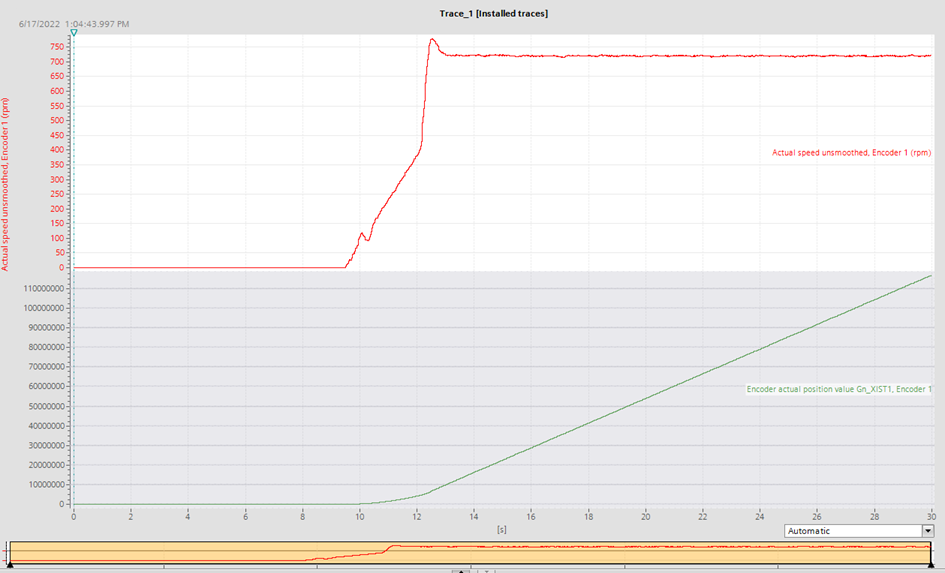Click the '400' tick on the rpm axis
Viewport: 945px width, 573px height.
pos(57,150)
